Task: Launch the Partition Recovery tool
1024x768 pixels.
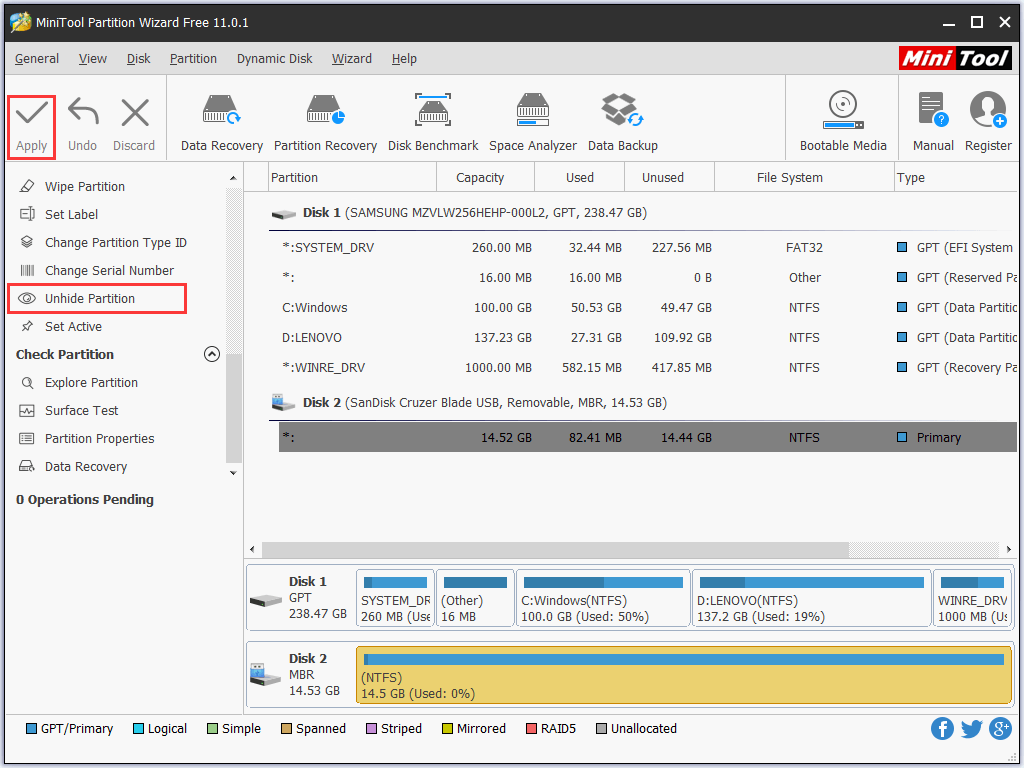Action: 325,123
